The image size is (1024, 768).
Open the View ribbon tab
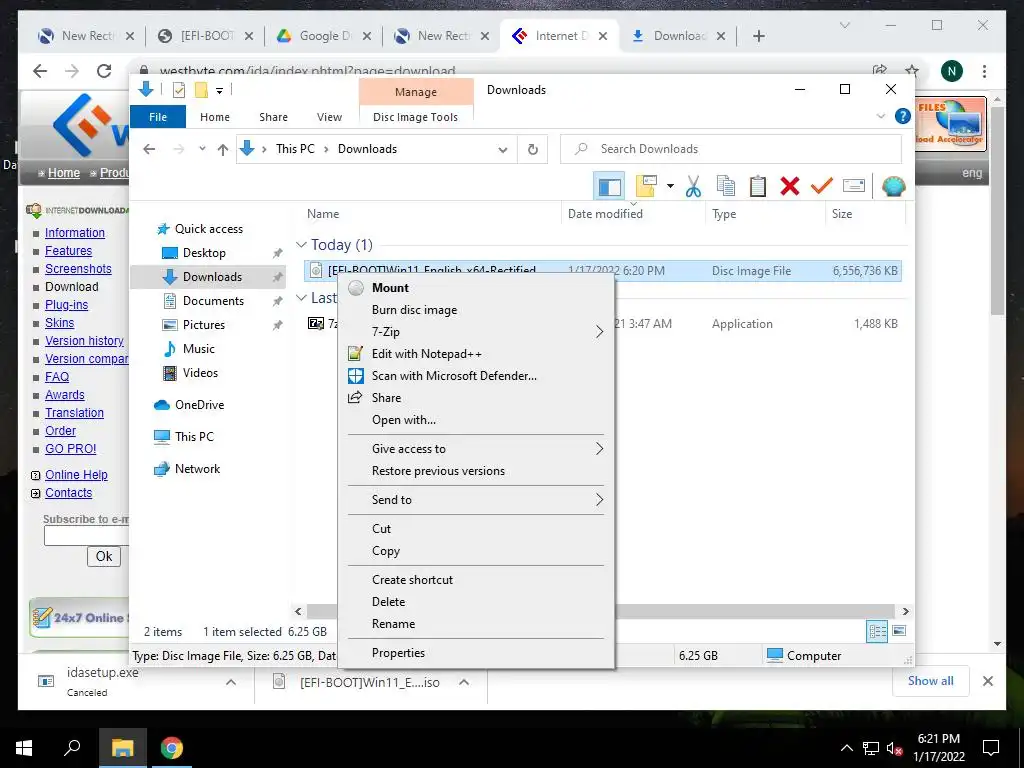[x=329, y=117]
